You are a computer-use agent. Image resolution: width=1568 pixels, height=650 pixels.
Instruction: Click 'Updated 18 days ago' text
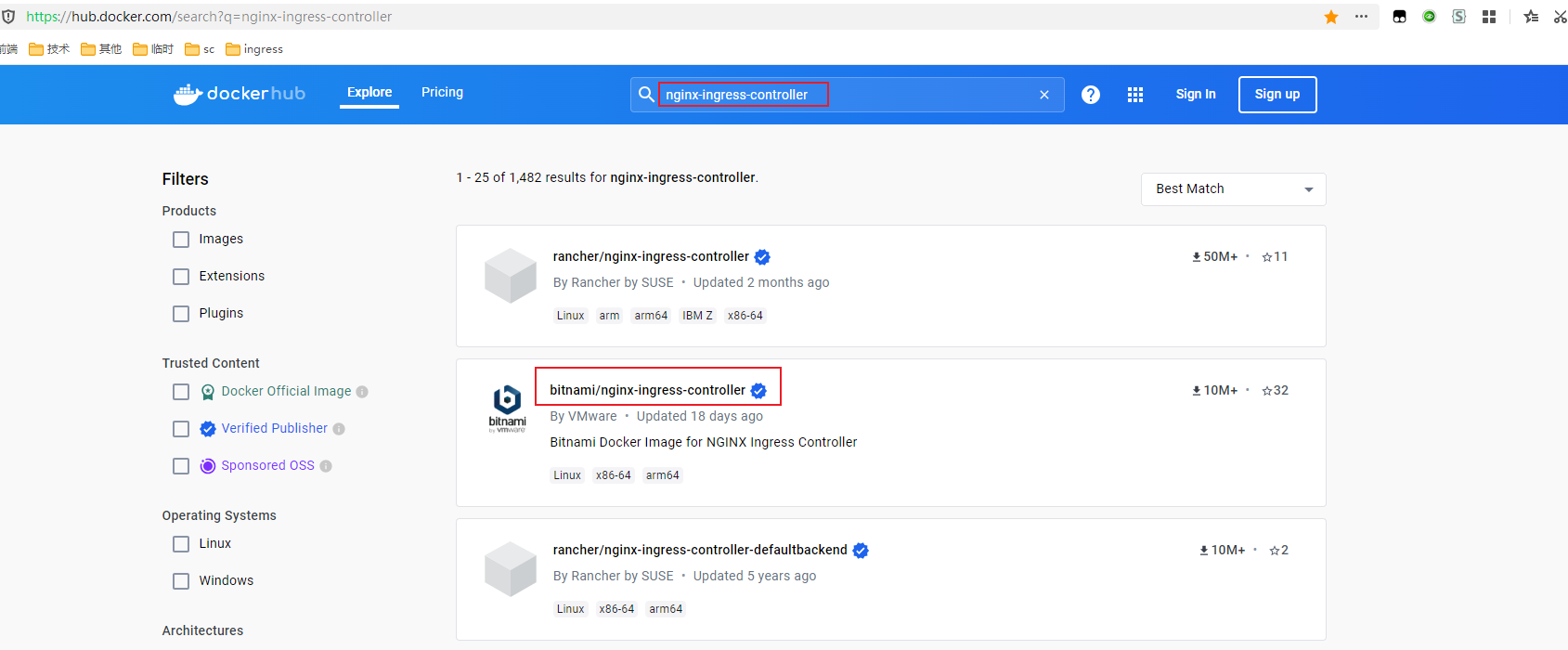coord(700,416)
